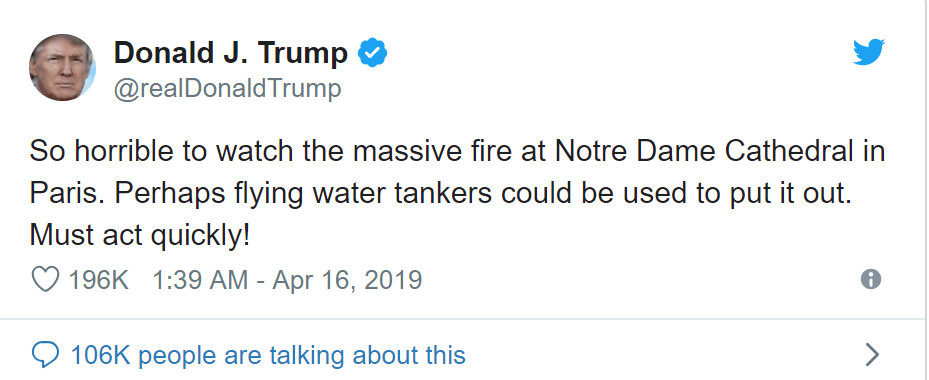Click the blue verified checkmark badge
The width and height of the screenshot is (929, 380).
(x=373, y=53)
